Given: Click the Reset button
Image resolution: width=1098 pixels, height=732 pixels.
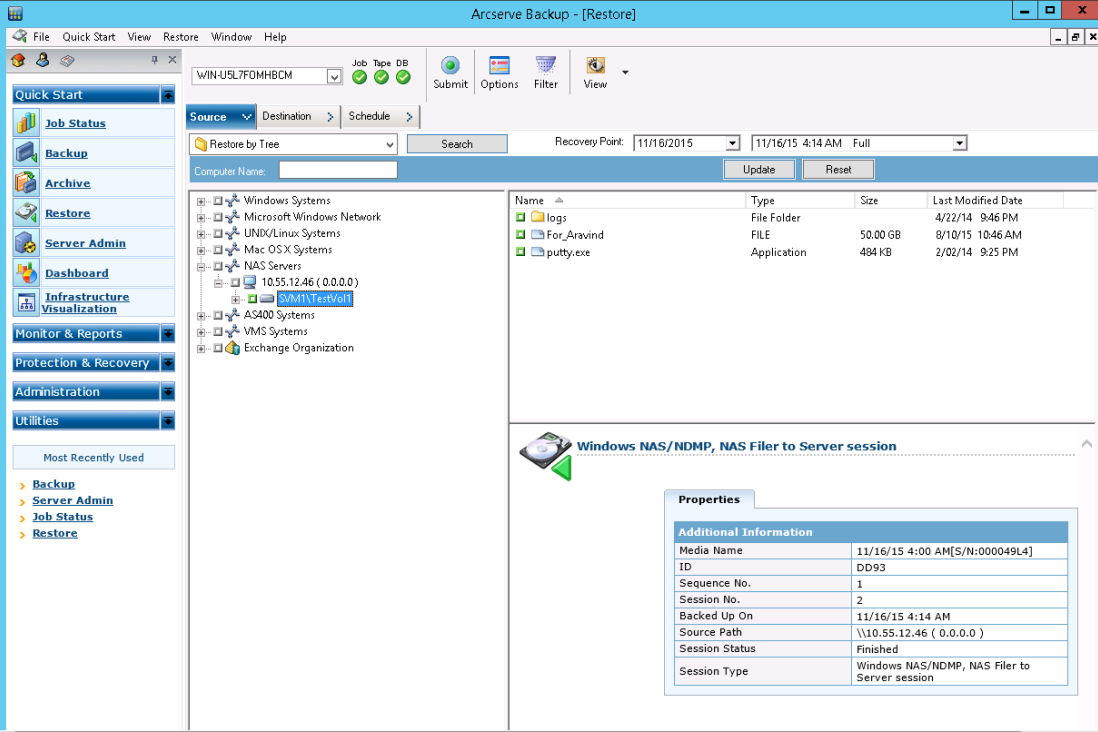Looking at the screenshot, I should 838,170.
